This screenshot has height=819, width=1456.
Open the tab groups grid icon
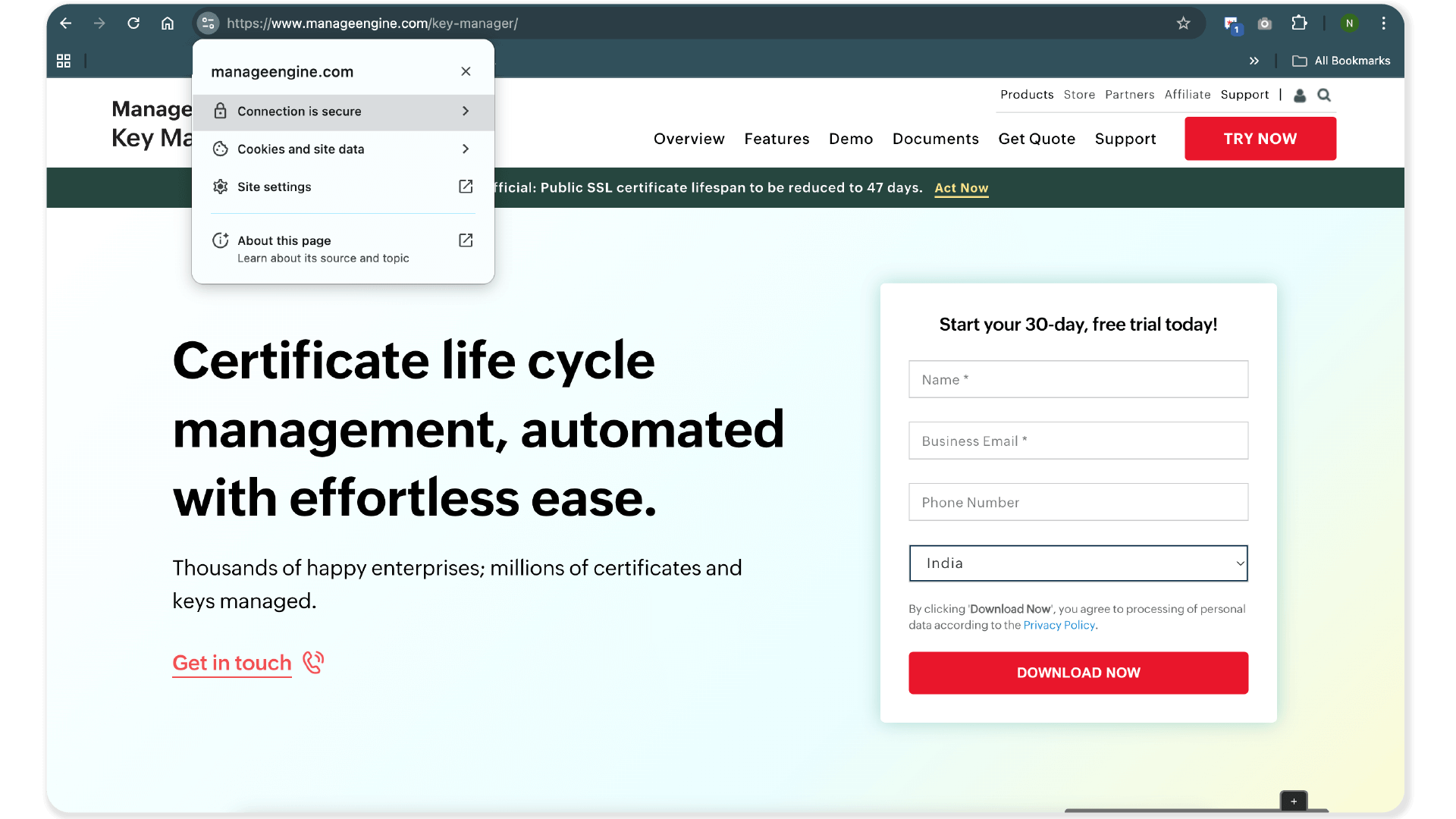click(64, 61)
